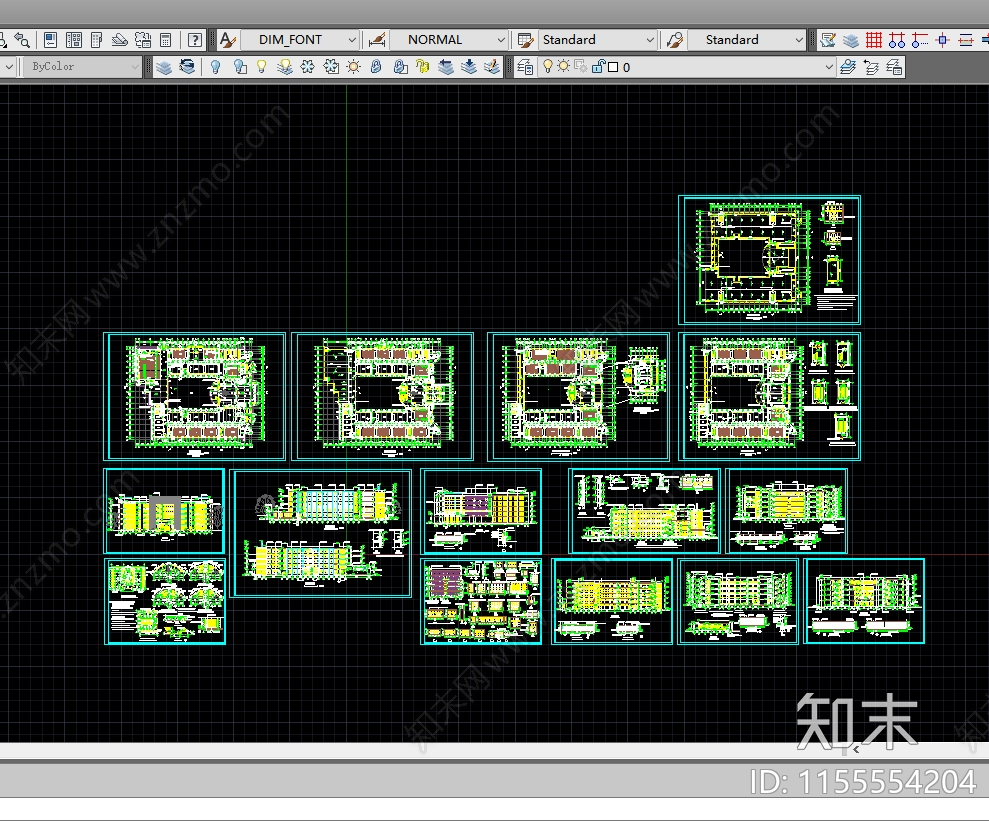This screenshot has height=821, width=989.
Task: Click the two-circle grid bubbles icon
Action: coord(896,40)
